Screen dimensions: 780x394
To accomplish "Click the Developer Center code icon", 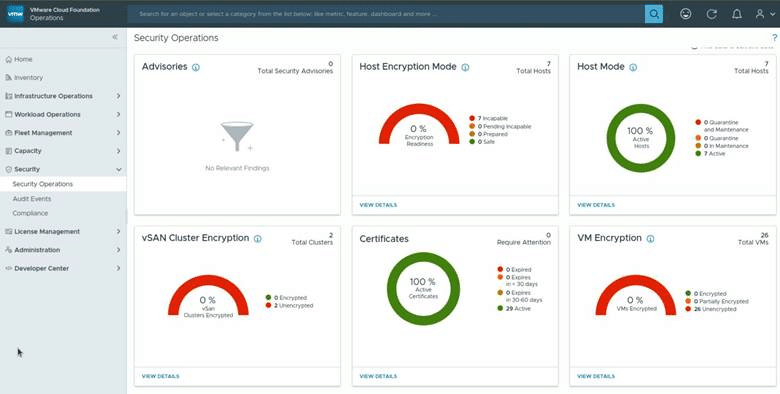I will point(8,268).
